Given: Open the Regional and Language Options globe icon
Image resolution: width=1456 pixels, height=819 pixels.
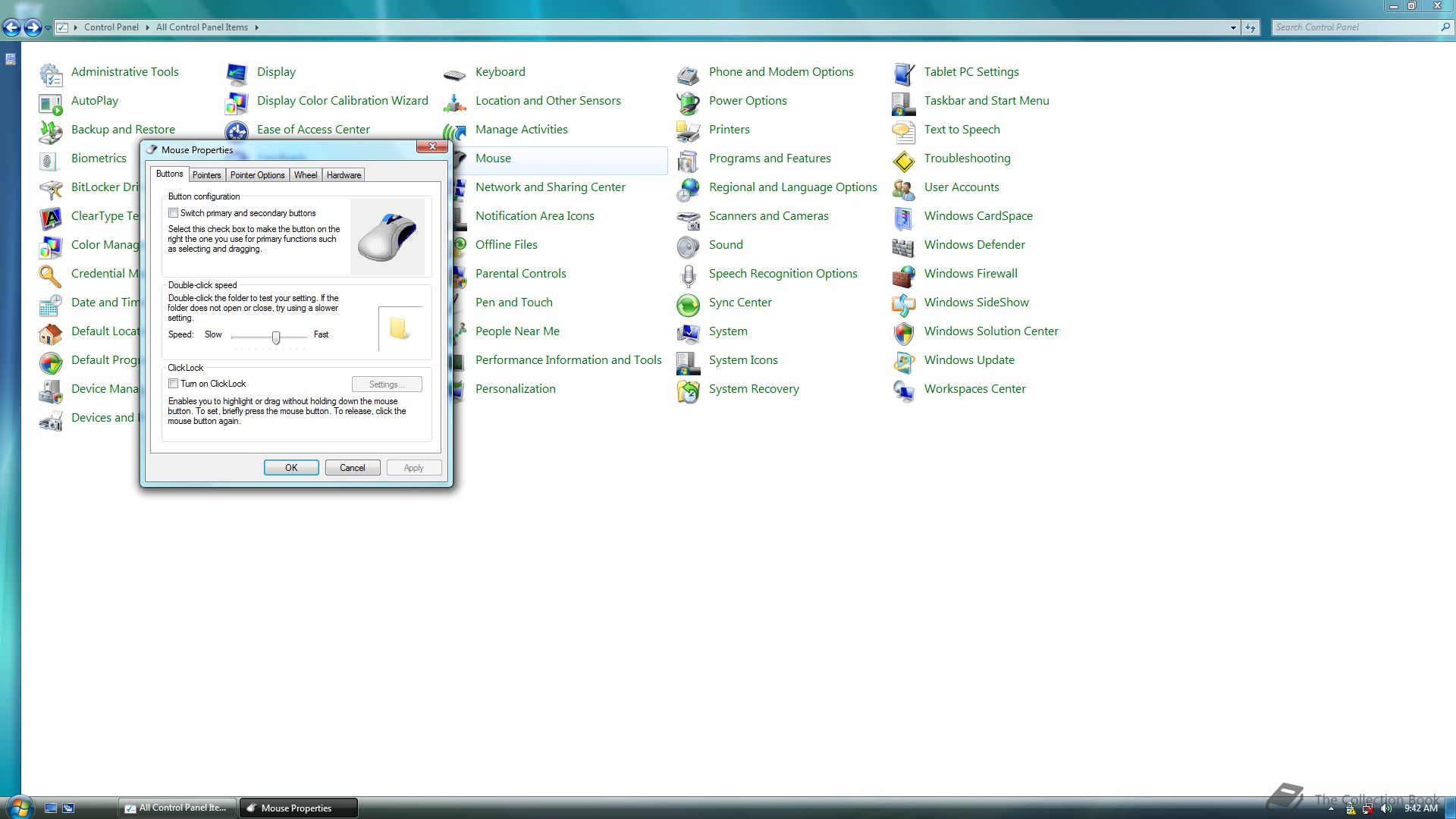Looking at the screenshot, I should [x=689, y=189].
